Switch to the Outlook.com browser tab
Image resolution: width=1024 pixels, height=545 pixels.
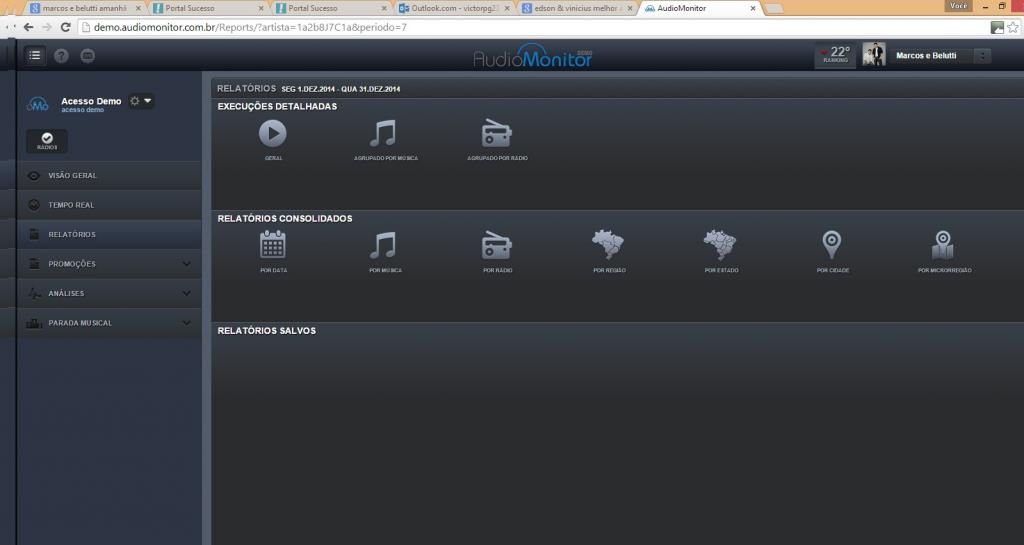tap(450, 8)
